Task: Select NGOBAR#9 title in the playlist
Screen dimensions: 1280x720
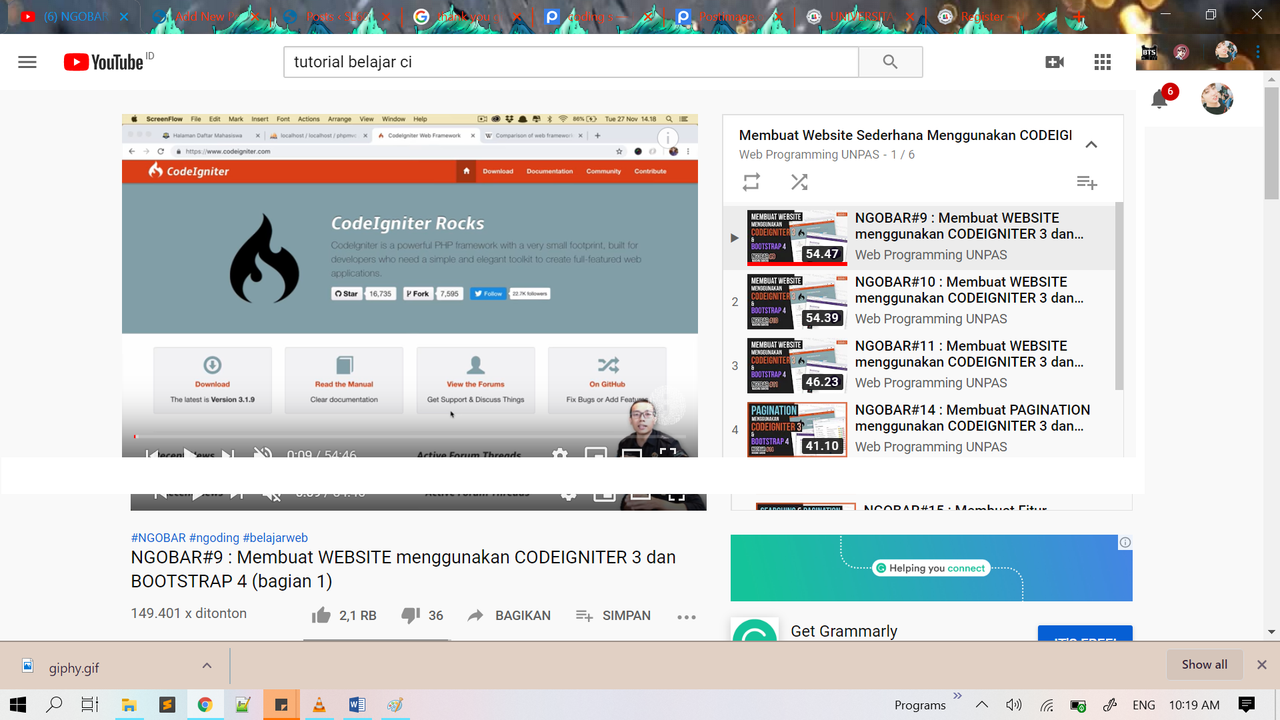Action: [971, 226]
